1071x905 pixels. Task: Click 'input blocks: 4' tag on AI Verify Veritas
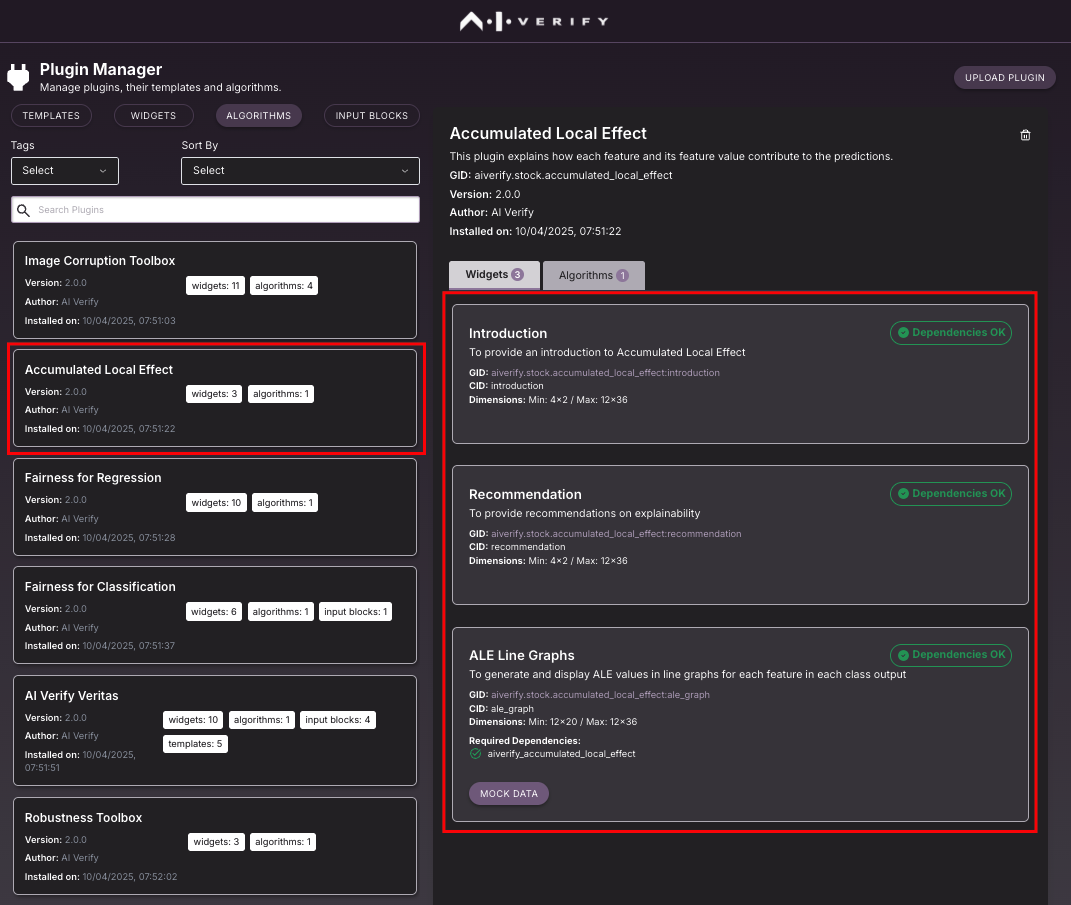click(337, 720)
